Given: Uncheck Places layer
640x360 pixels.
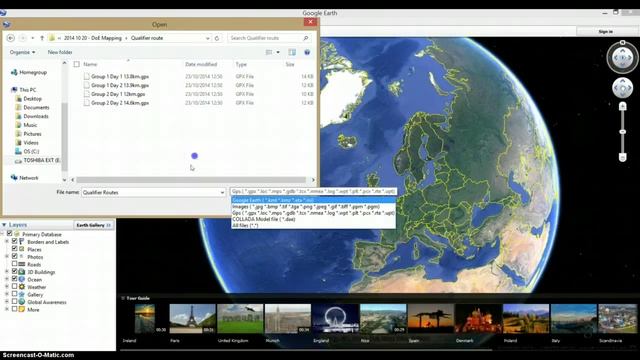Looking at the screenshot, I should tap(14, 249).
